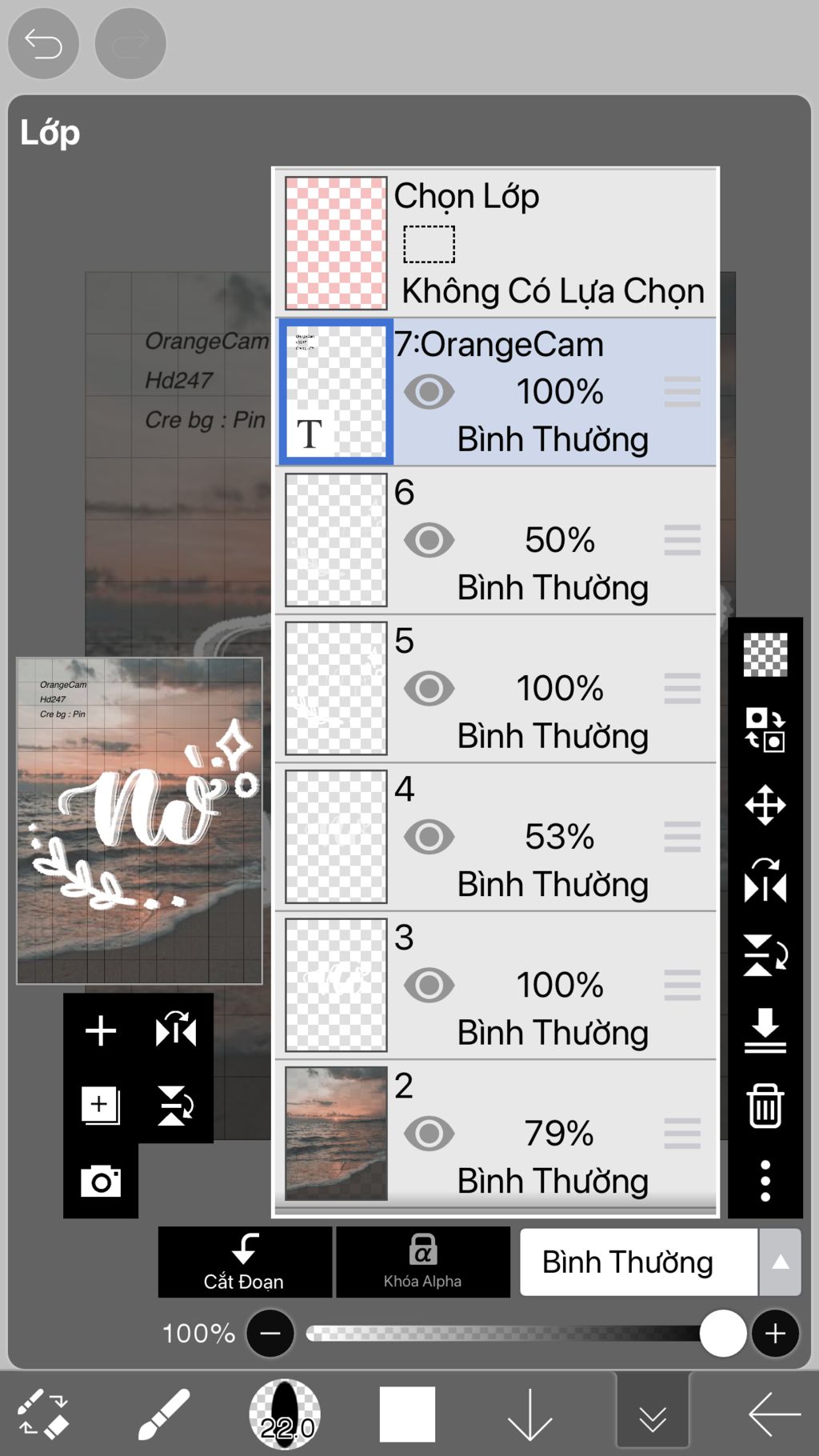Hide layer 7:OrangeCam using its eye icon

pyautogui.click(x=429, y=392)
